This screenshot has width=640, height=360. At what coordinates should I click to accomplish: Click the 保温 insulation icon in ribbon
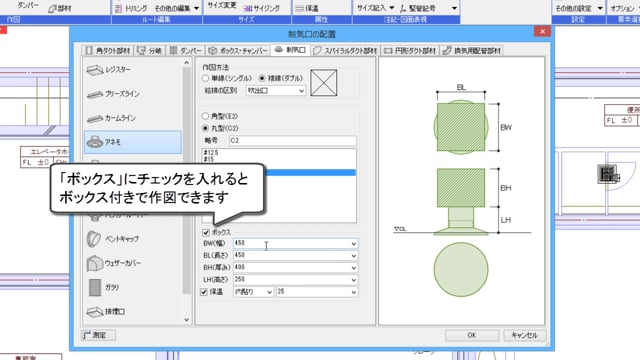(299, 8)
